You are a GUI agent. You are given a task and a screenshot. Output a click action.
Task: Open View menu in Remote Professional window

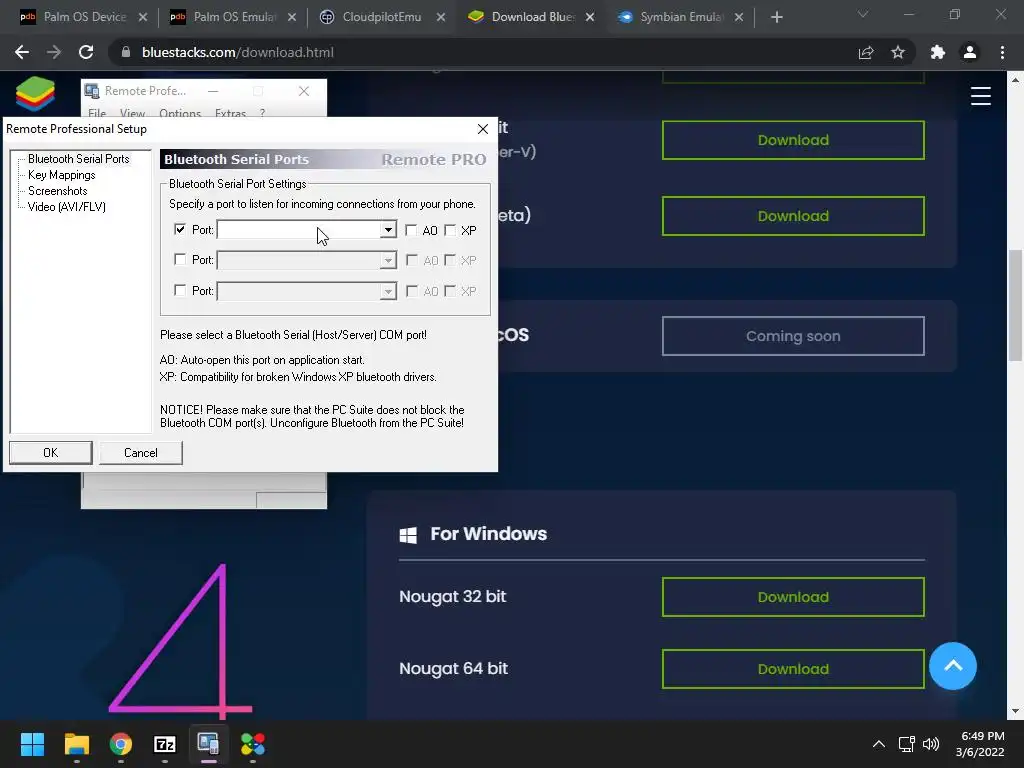coord(133,113)
